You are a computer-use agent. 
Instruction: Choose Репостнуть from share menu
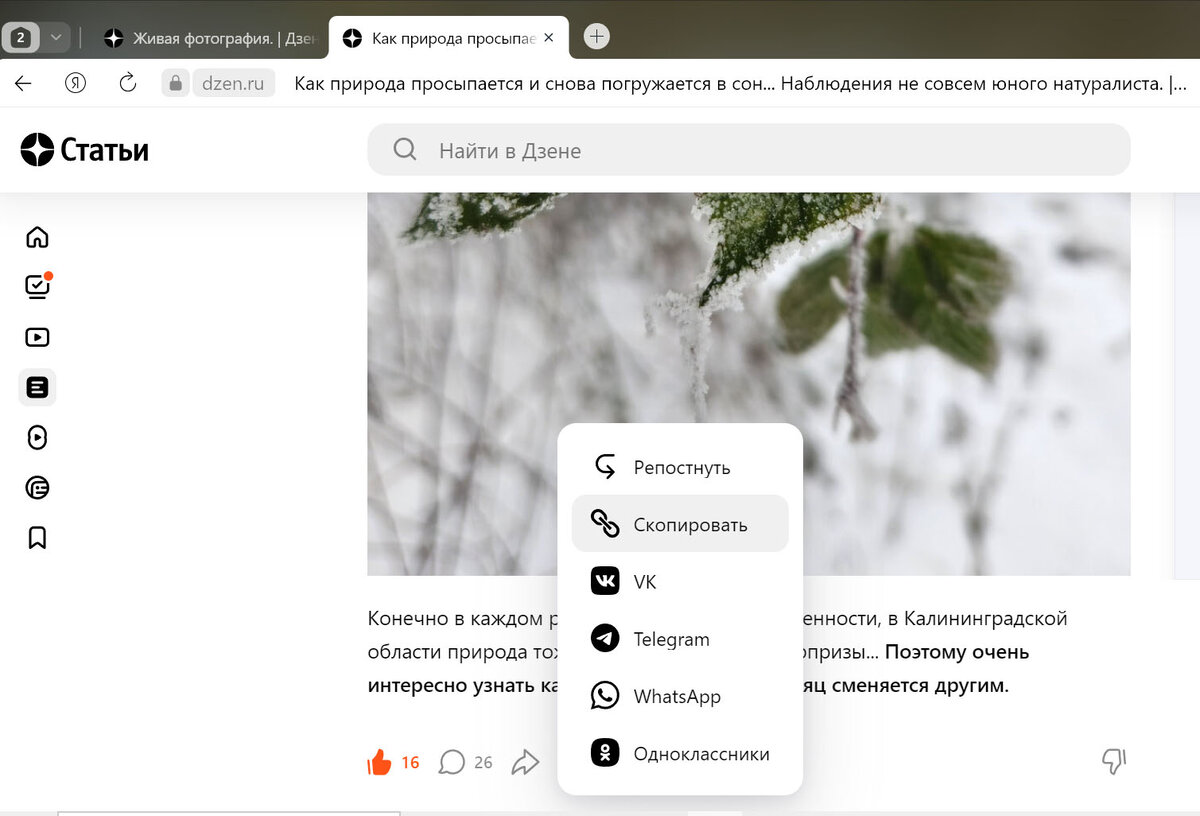(x=680, y=467)
